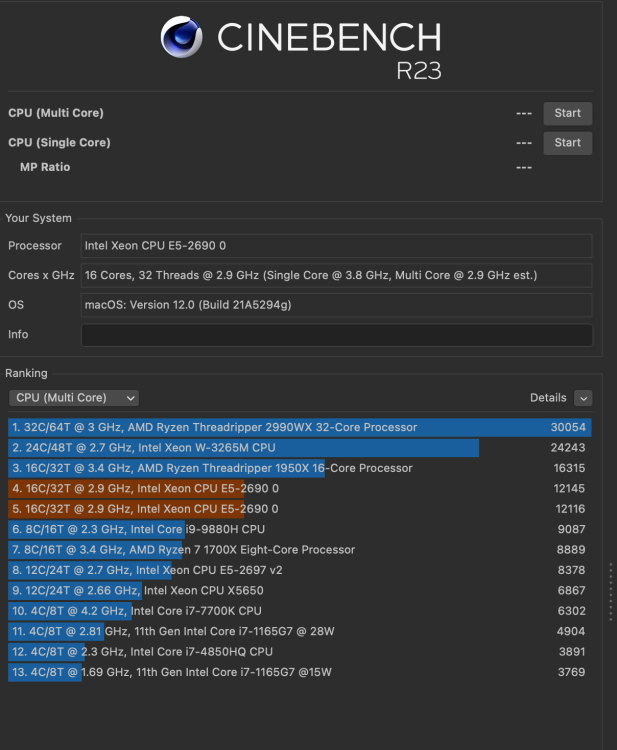This screenshot has height=750, width=617.
Task: Start the CPU Single Core benchmark
Action: tap(567, 143)
